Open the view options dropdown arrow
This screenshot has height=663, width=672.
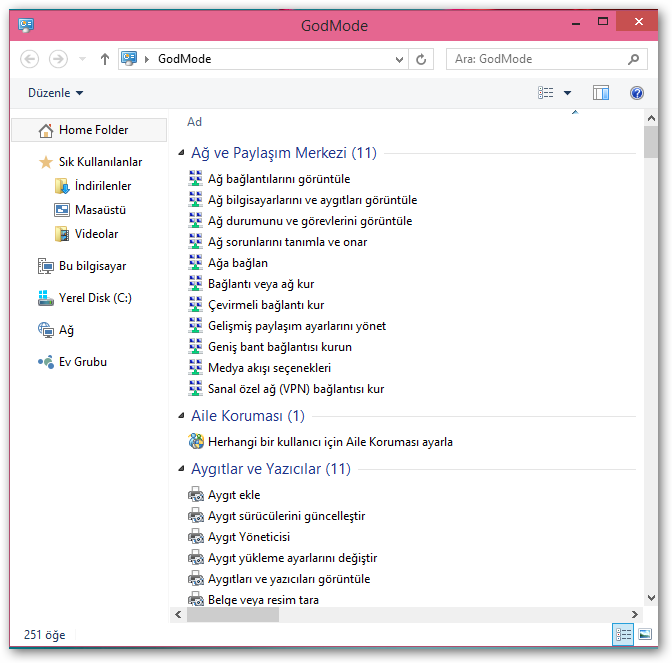point(568,93)
